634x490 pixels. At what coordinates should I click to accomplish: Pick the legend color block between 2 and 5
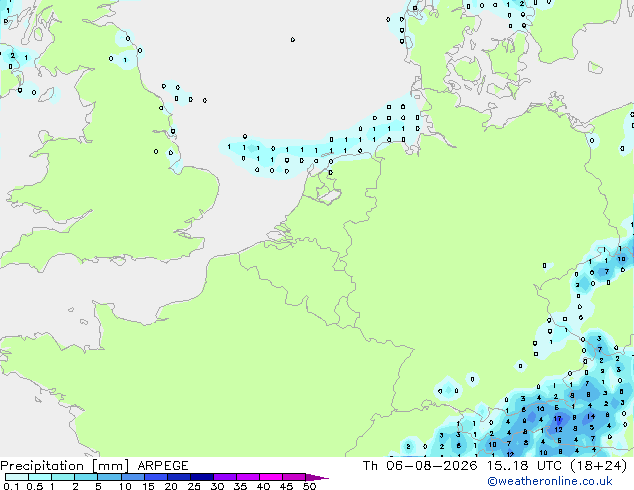point(86,477)
